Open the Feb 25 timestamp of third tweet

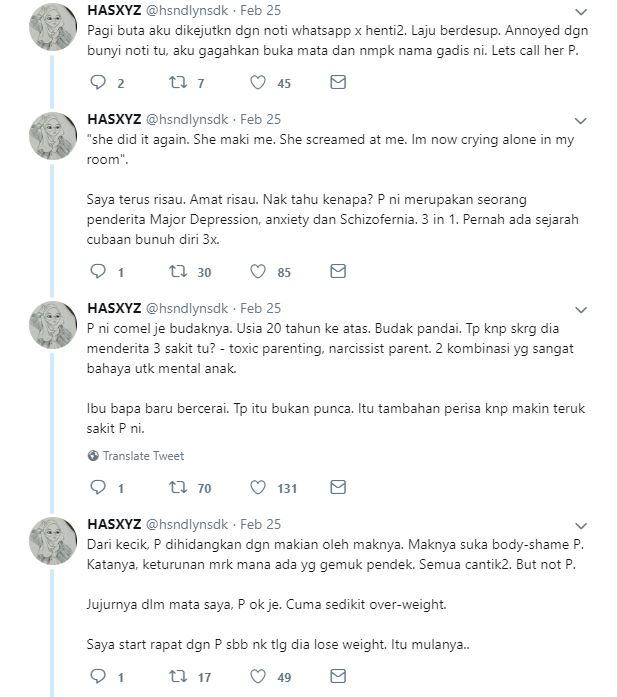pos(260,308)
